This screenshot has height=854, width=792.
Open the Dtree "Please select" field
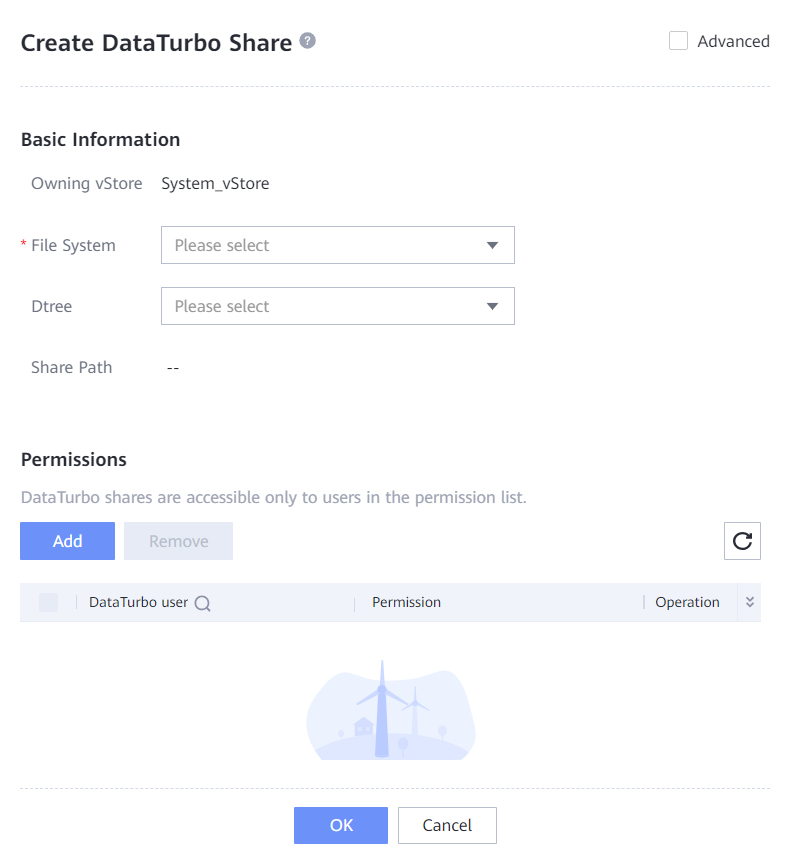[x=320, y=306]
